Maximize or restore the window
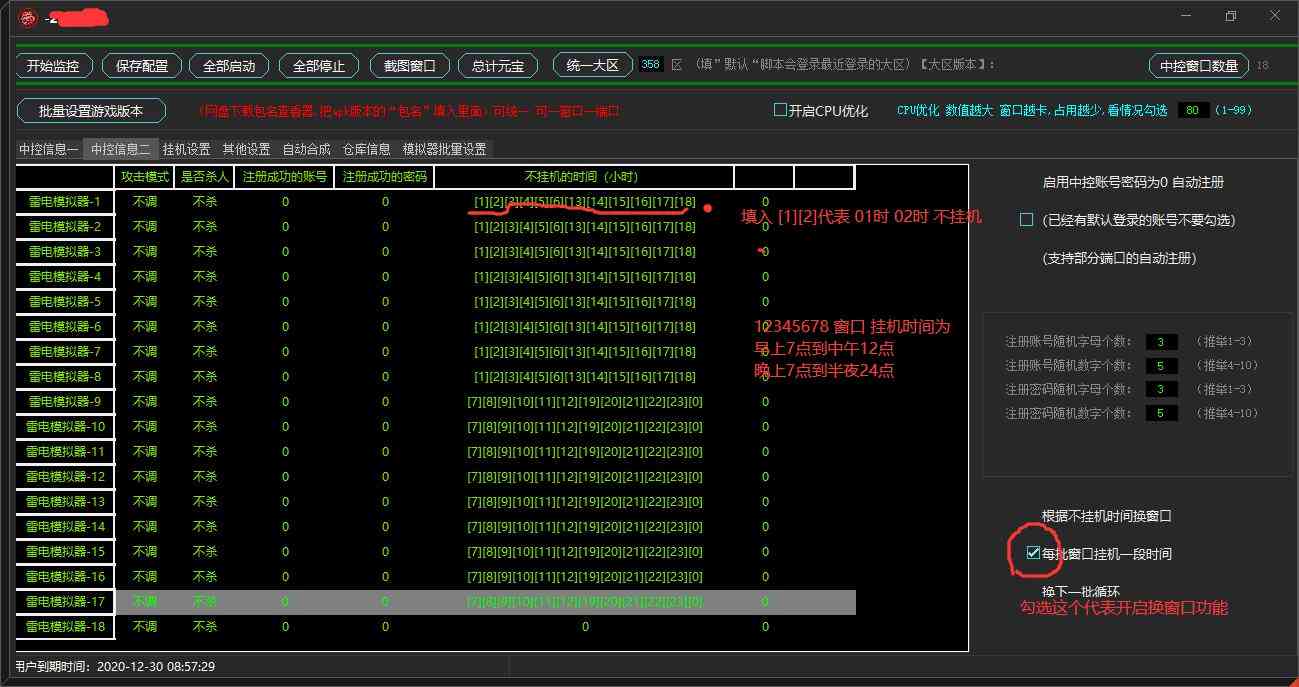Image resolution: width=1299 pixels, height=687 pixels. [x=1231, y=16]
